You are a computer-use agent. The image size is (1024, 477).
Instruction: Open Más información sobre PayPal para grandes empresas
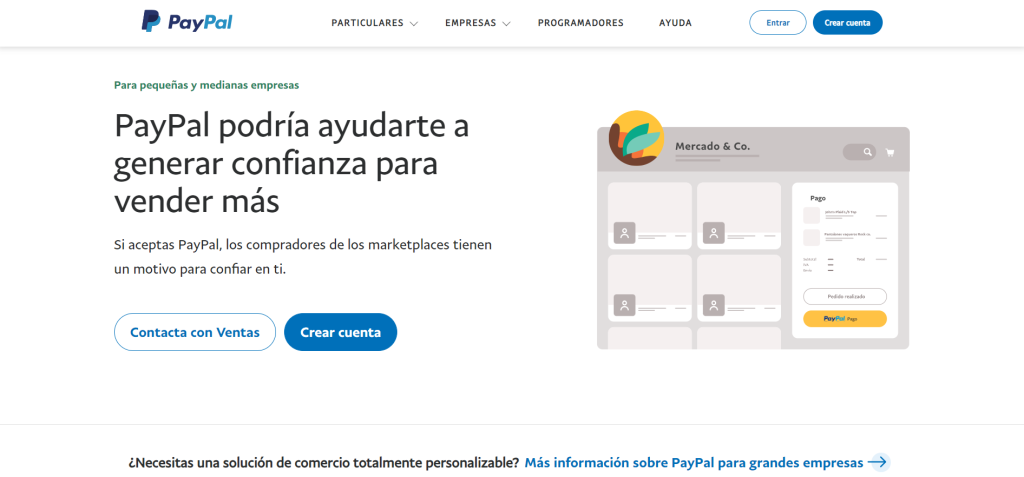(x=694, y=463)
